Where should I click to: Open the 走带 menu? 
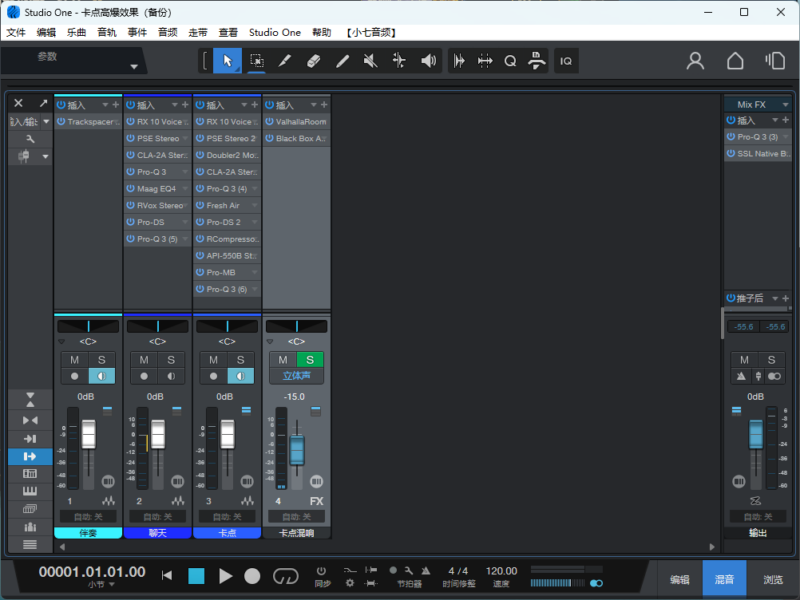coord(198,33)
